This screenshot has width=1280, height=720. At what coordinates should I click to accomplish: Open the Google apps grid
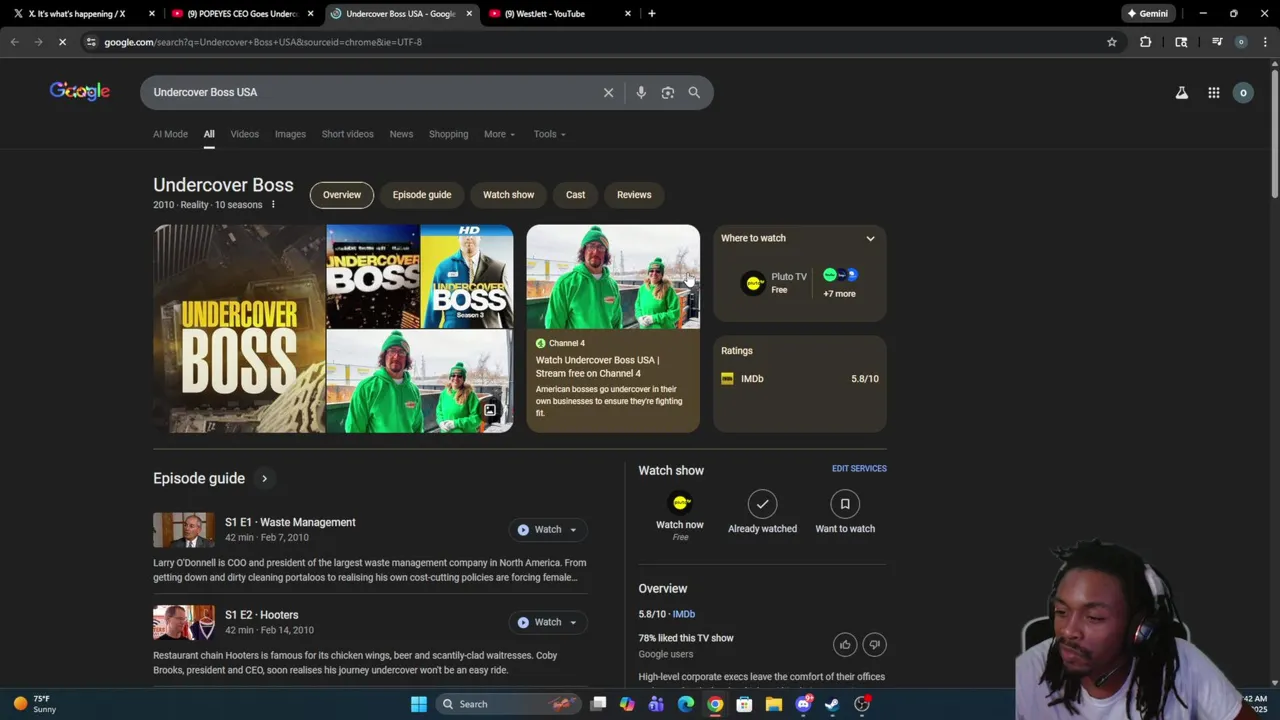click(x=1214, y=92)
